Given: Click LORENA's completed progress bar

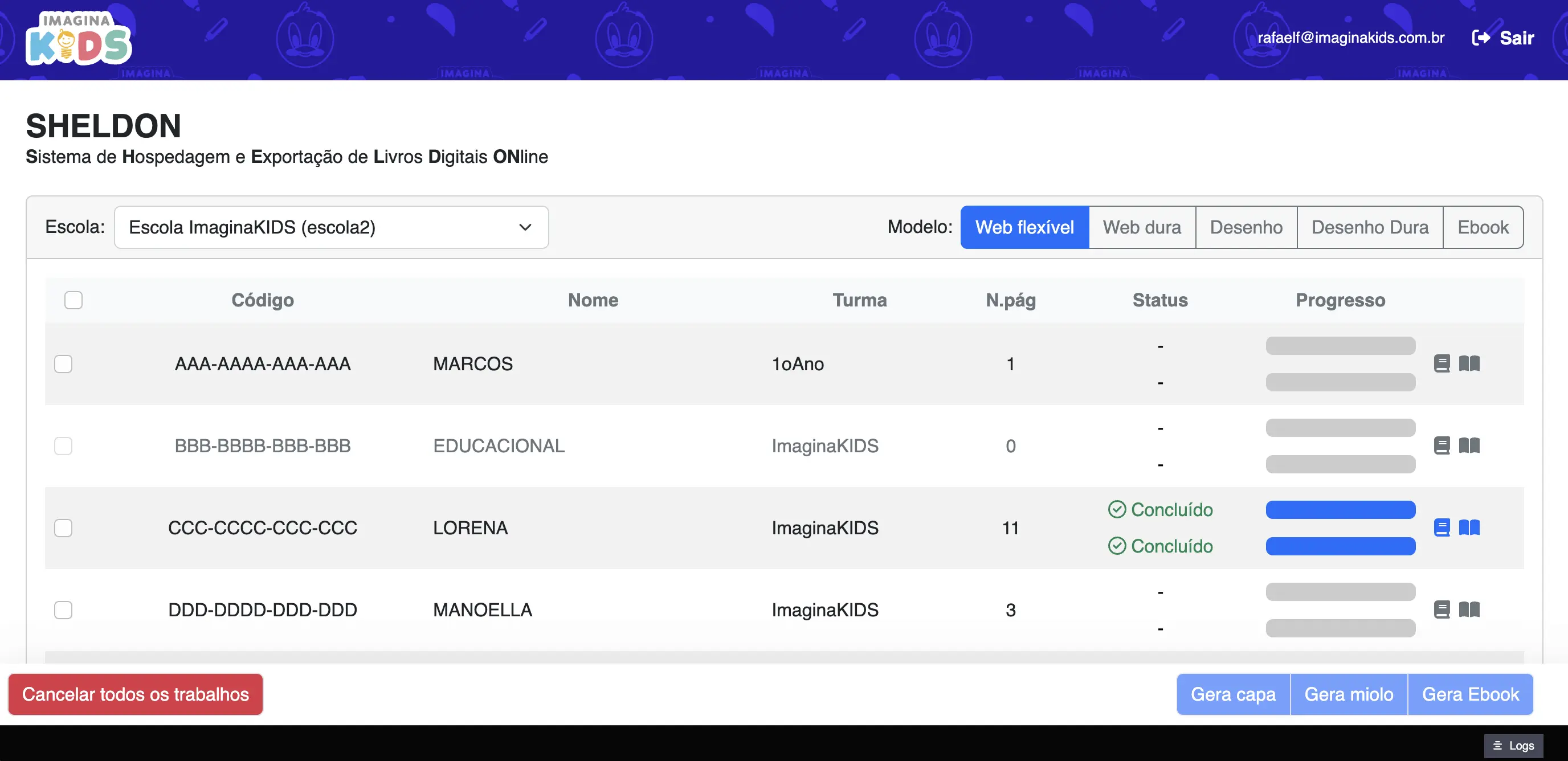Looking at the screenshot, I should (x=1341, y=510).
